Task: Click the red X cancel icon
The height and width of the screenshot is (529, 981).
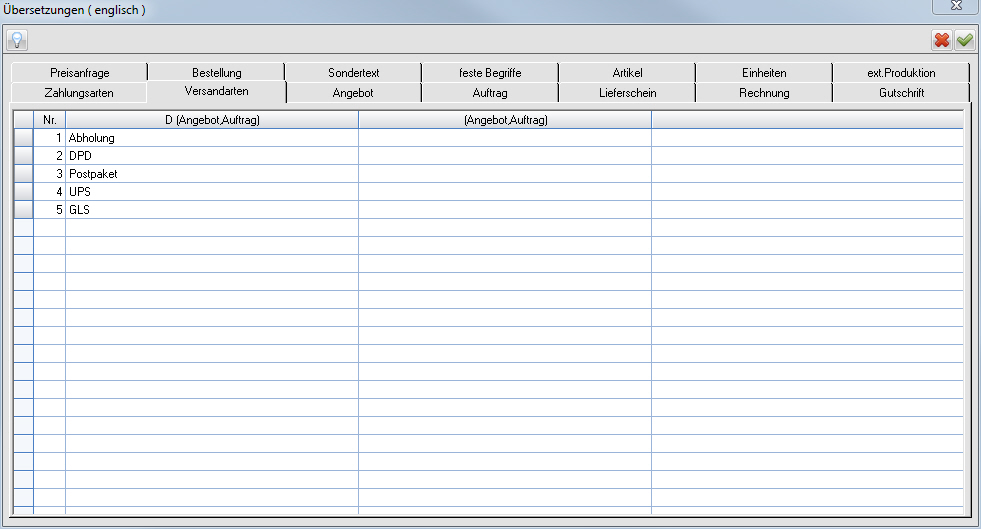Action: click(942, 40)
